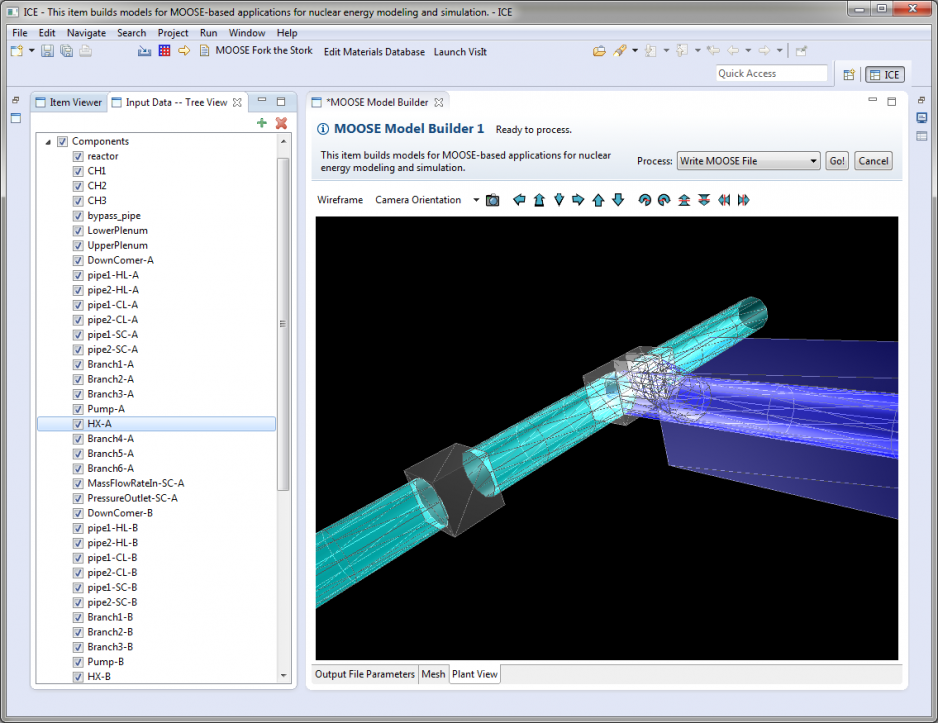
Task: Click the Cancel button
Action: tap(873, 161)
